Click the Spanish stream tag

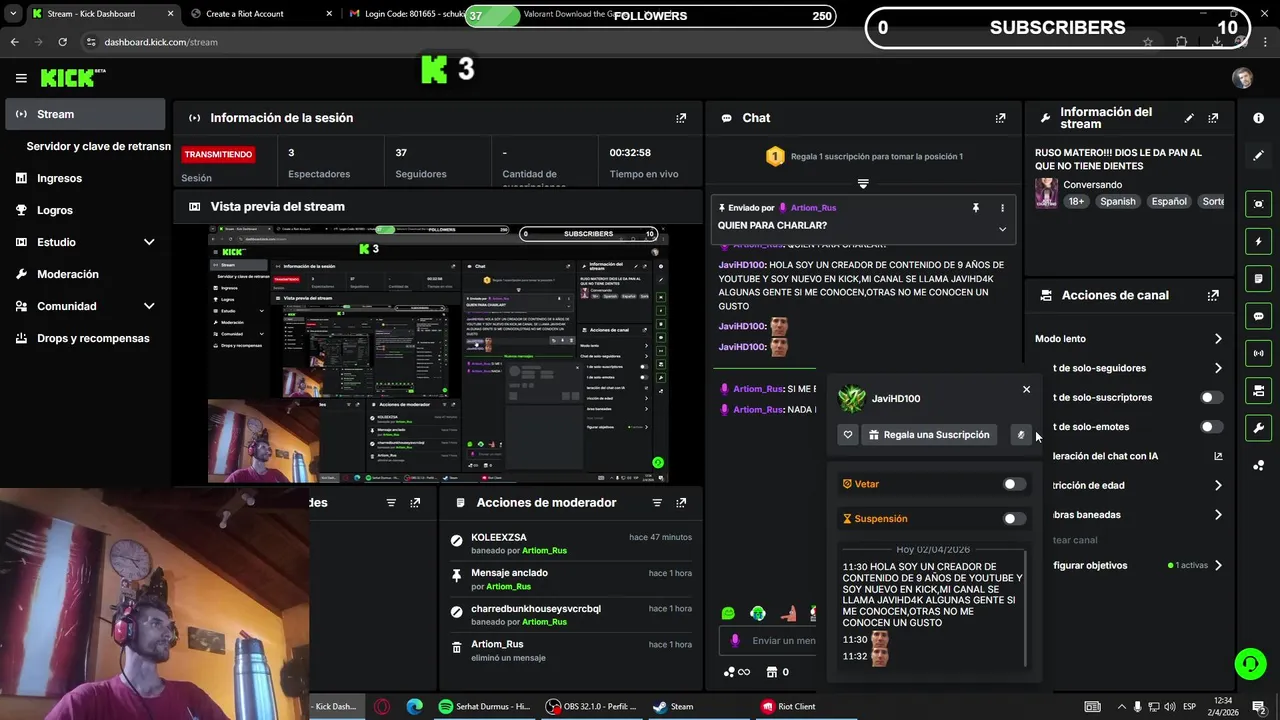click(1117, 201)
